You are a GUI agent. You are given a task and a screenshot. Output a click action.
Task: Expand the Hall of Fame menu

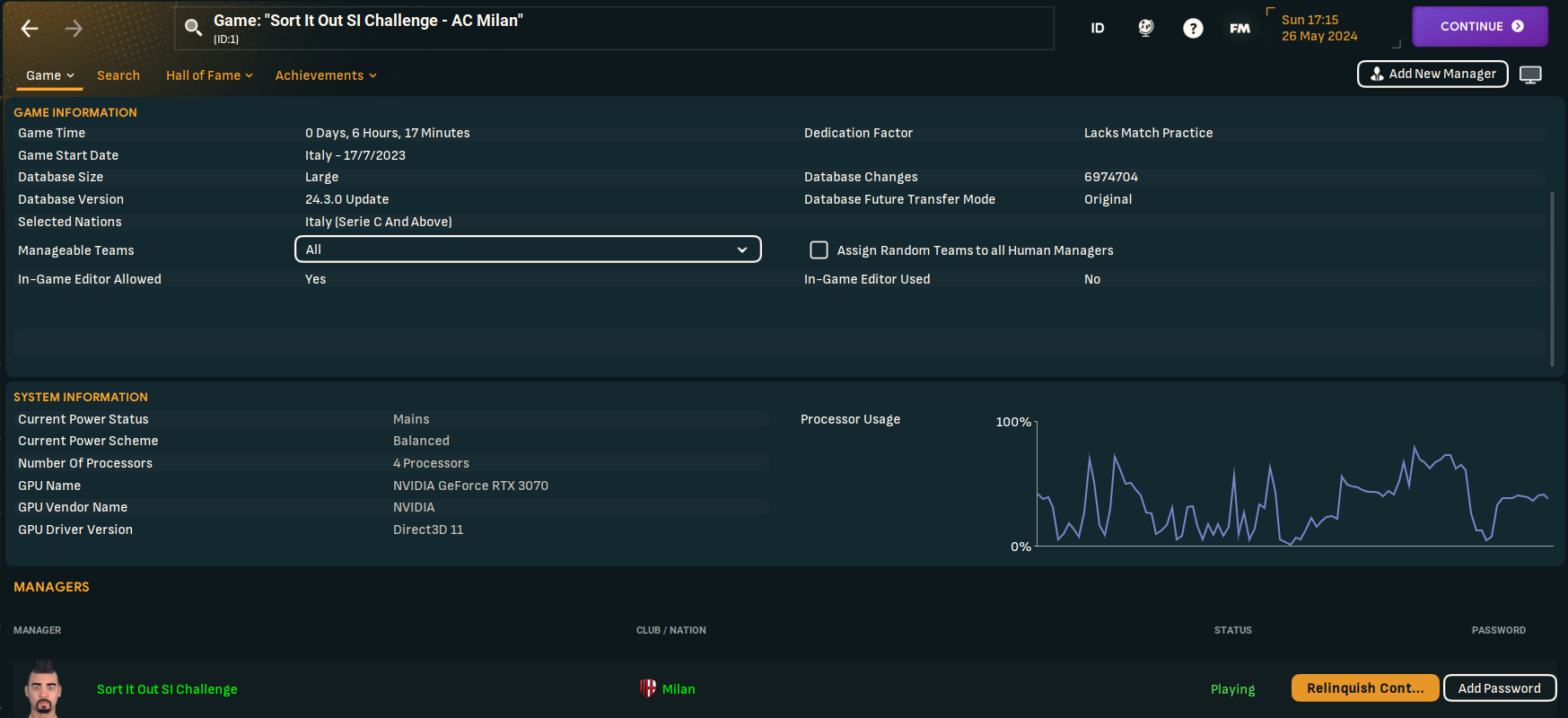(209, 75)
